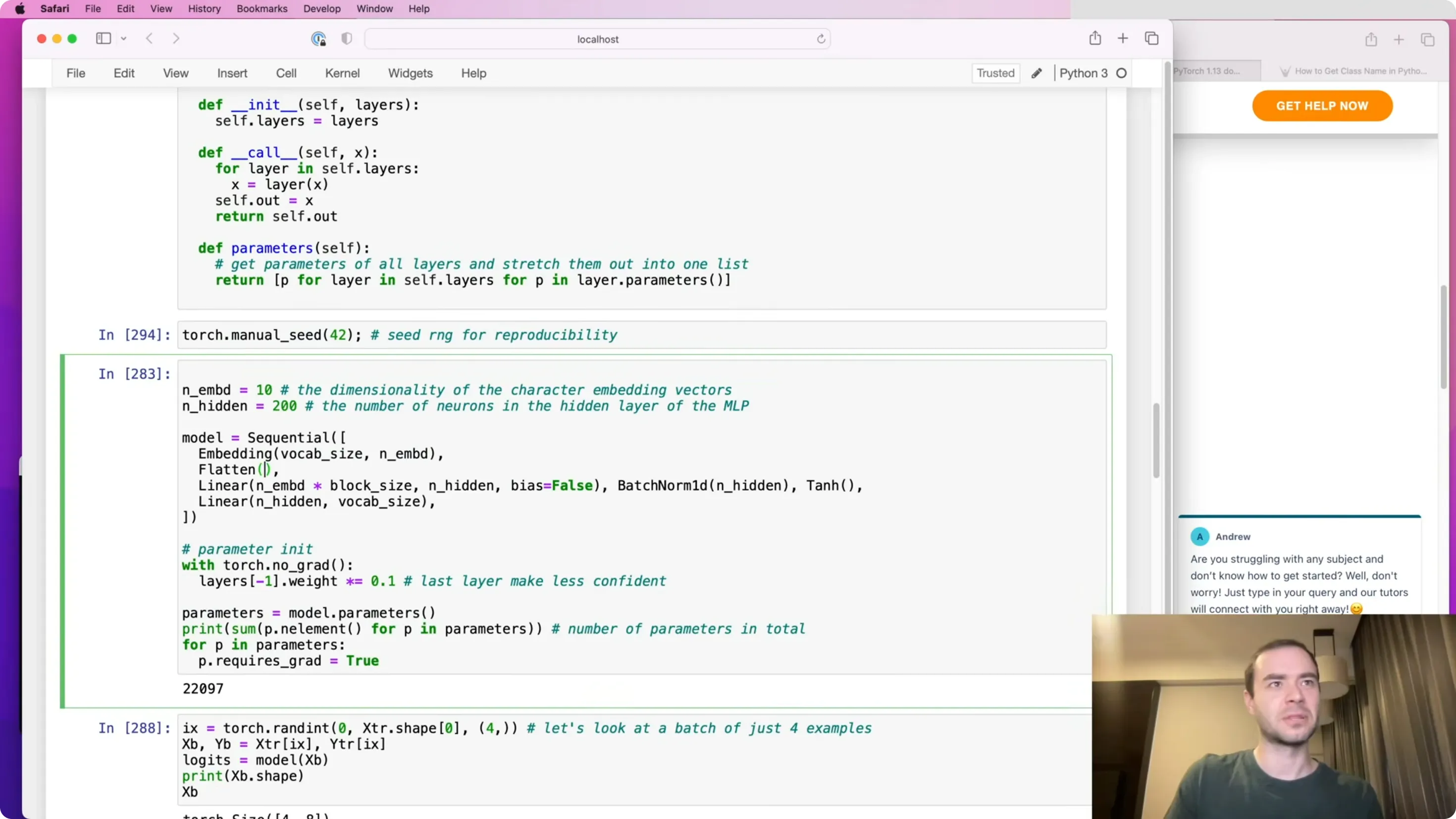Click the pencil edit mode icon
This screenshot has width=1456, height=819.
point(1036,73)
